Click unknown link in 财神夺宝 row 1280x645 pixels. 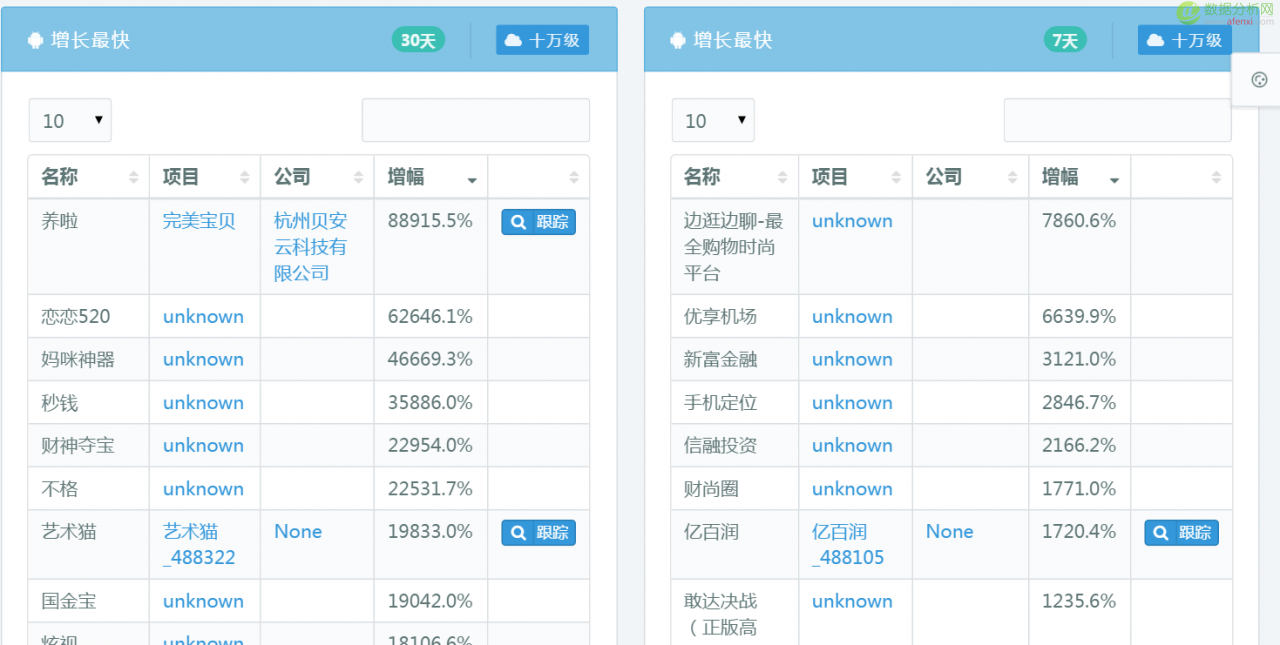coord(203,446)
